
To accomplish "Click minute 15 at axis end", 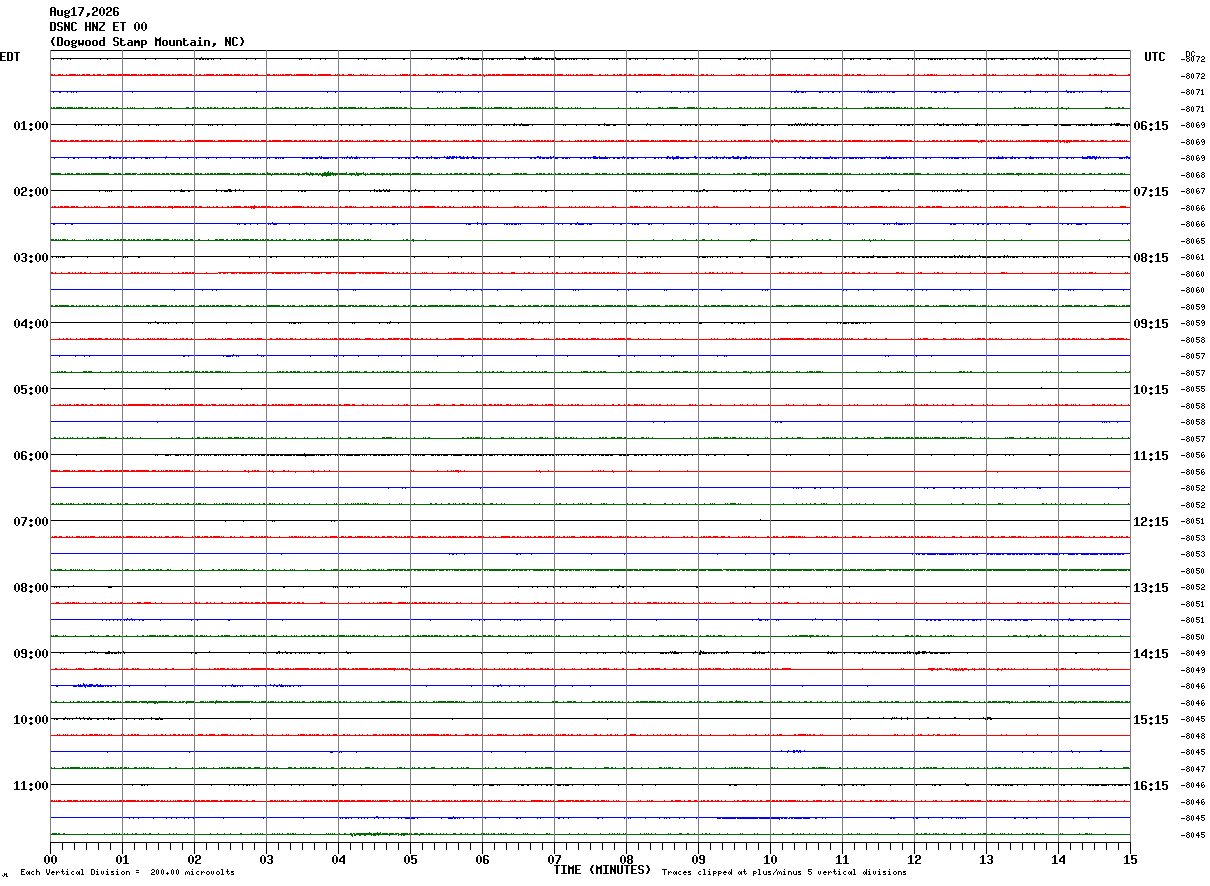I will [x=1130, y=860].
